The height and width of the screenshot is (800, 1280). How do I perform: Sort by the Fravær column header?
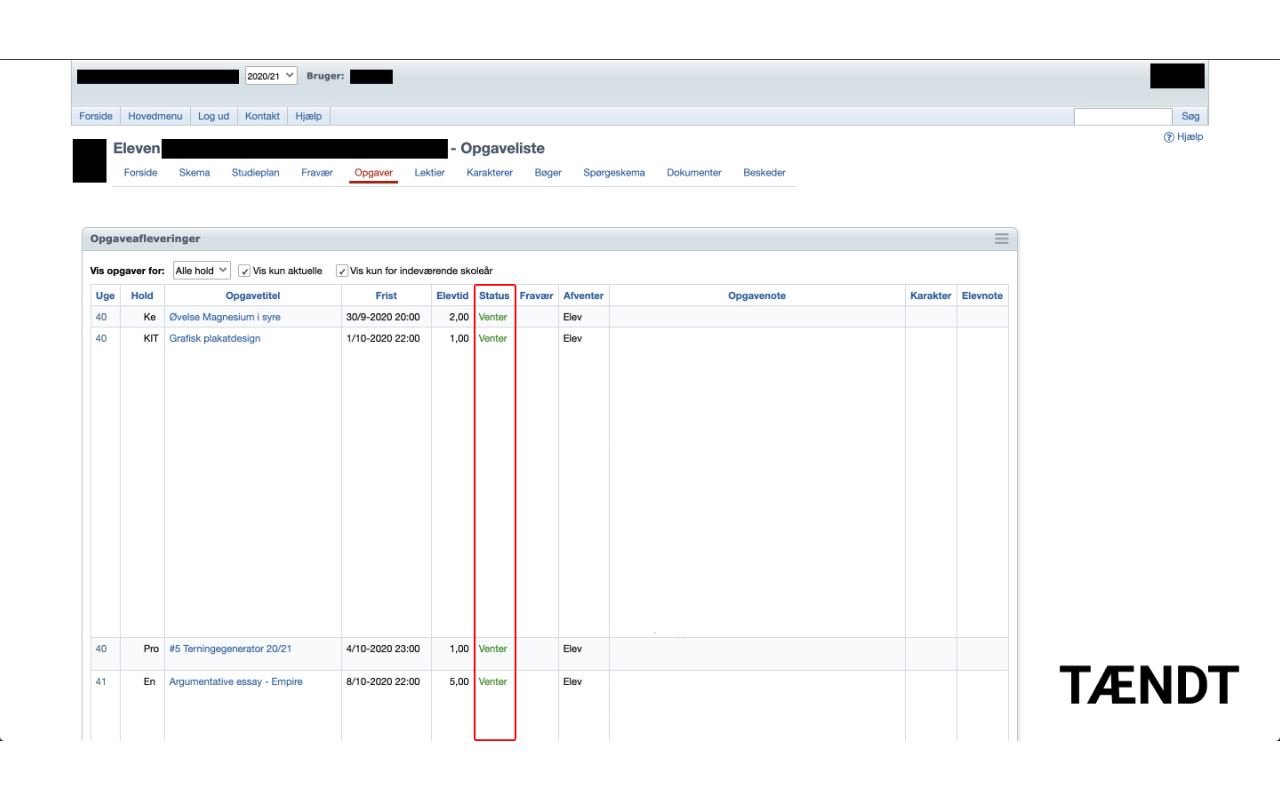[x=536, y=295]
